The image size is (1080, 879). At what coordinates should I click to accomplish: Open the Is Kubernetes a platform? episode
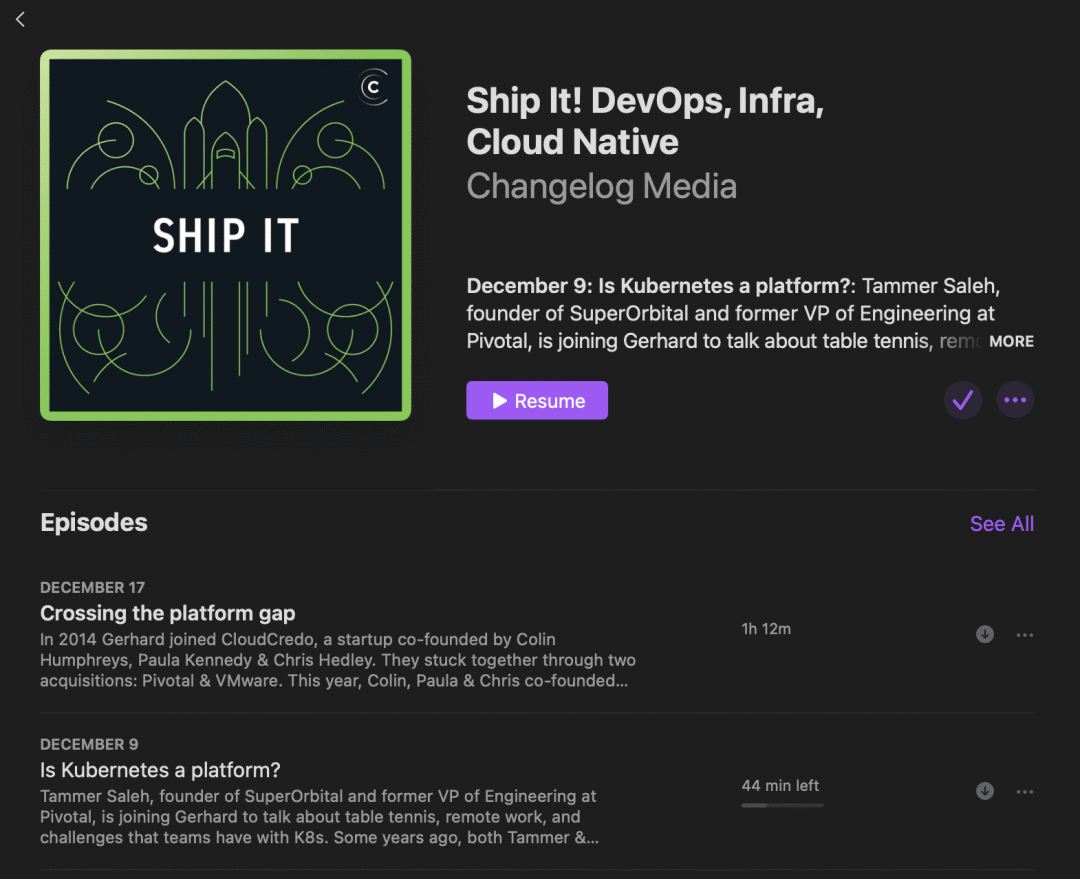click(160, 770)
